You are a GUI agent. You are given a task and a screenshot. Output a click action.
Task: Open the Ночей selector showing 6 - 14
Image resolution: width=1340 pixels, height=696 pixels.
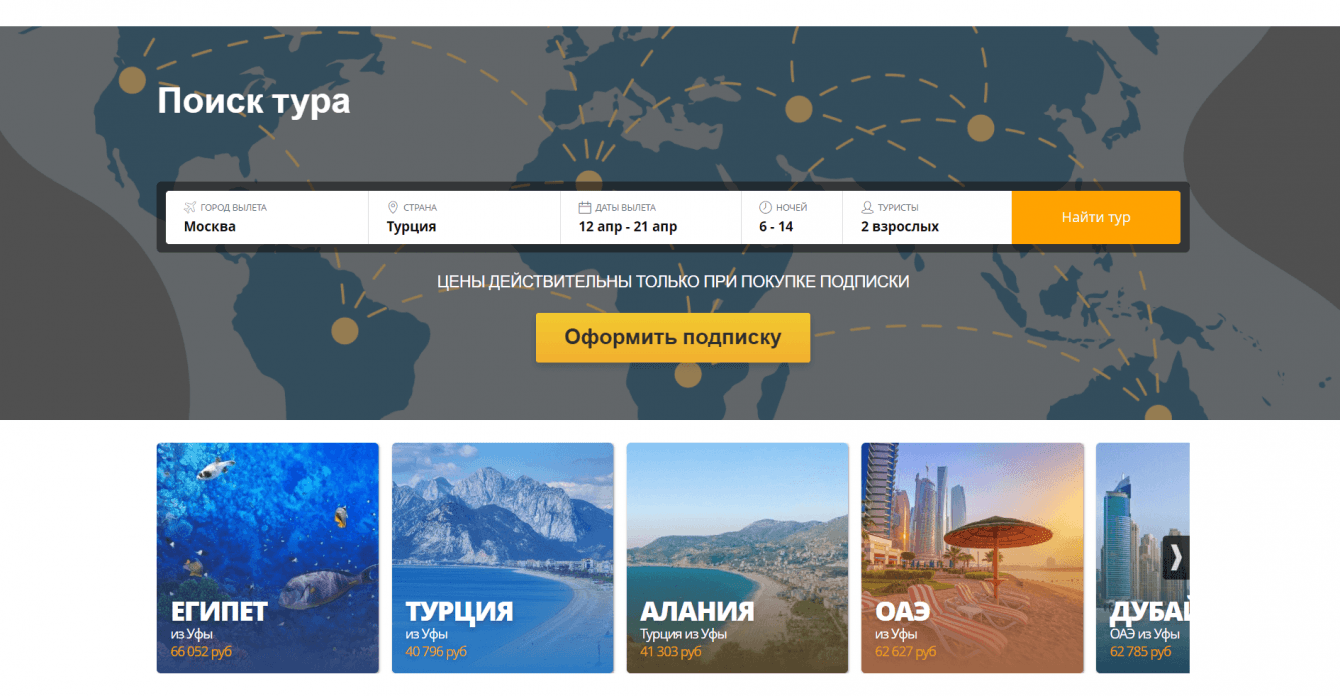[x=792, y=217]
